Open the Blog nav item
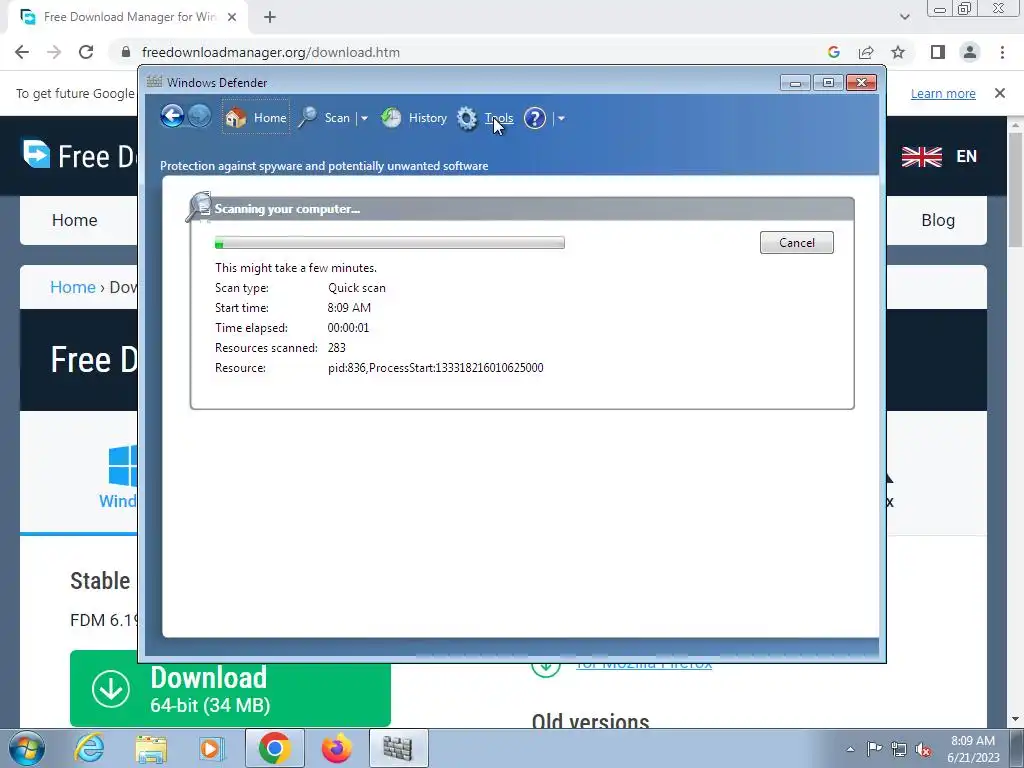The image size is (1024, 768). 938,220
